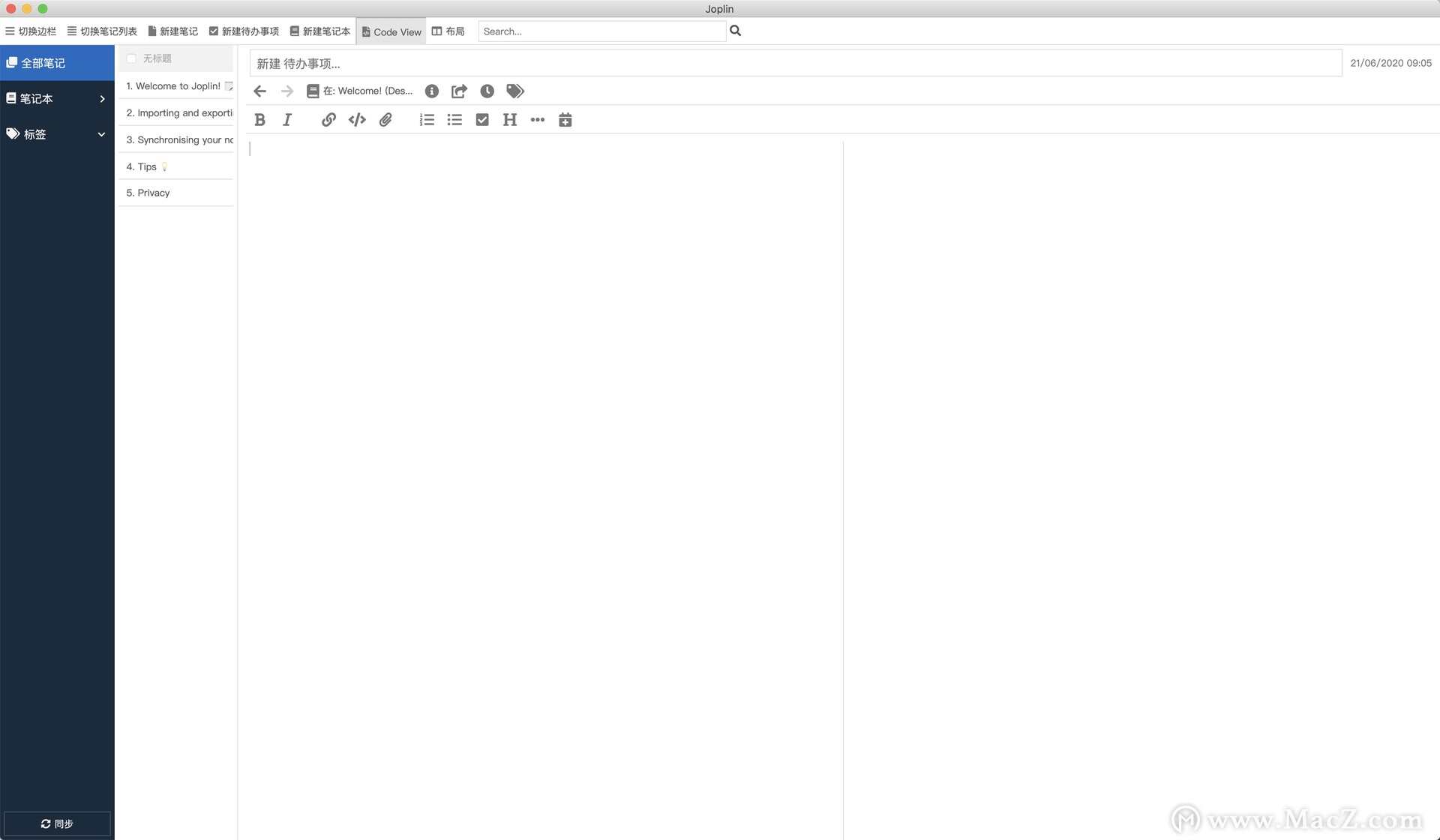The image size is (1440, 840).
Task: Insert hyperlink into note
Action: pos(328,120)
